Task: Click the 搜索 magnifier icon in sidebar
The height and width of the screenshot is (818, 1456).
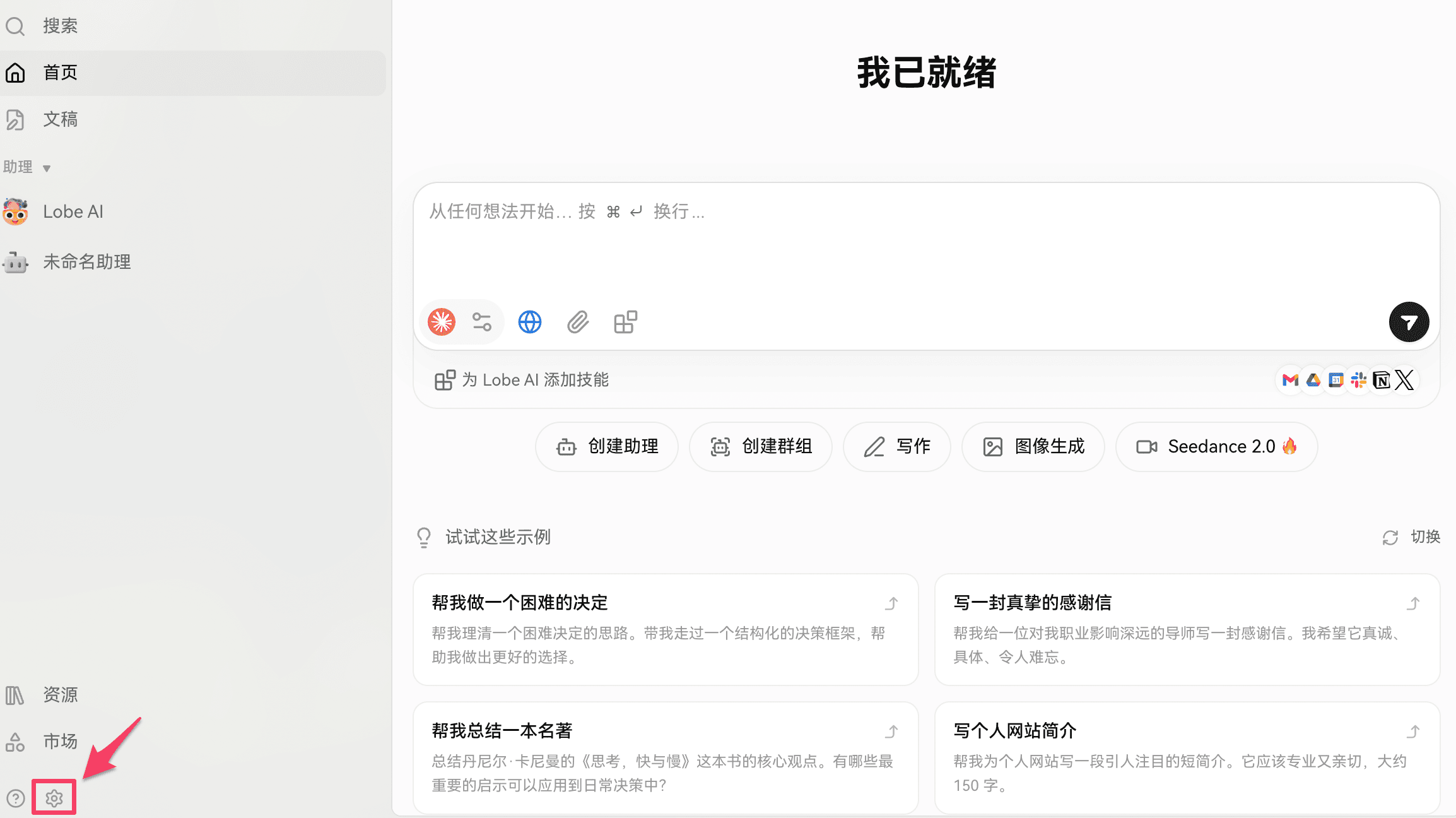Action: point(15,25)
